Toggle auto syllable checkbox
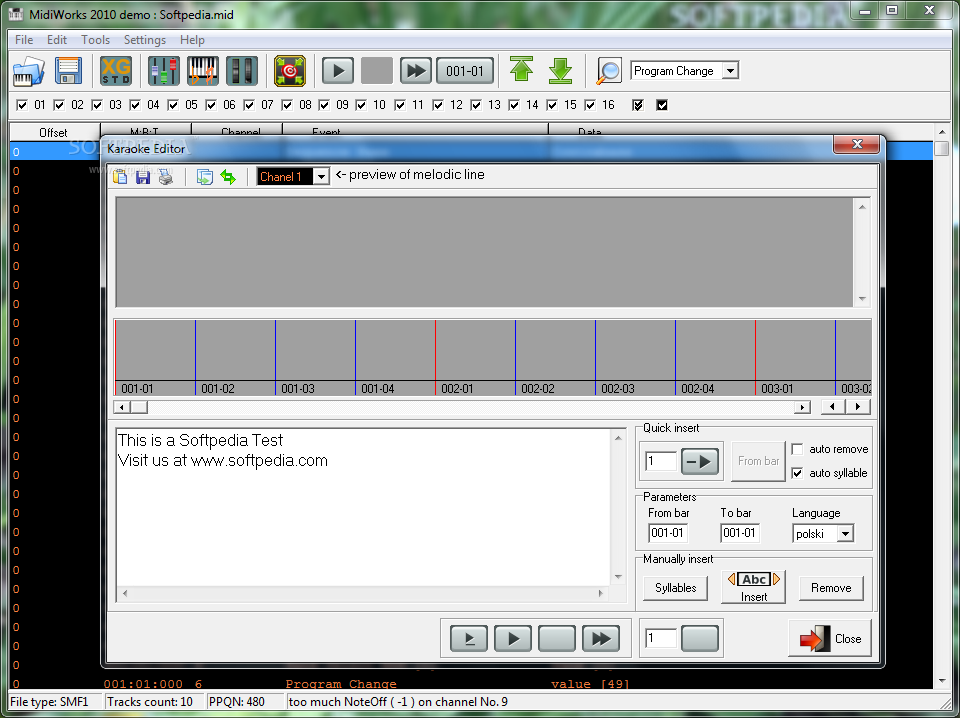The image size is (960, 718). 797,473
